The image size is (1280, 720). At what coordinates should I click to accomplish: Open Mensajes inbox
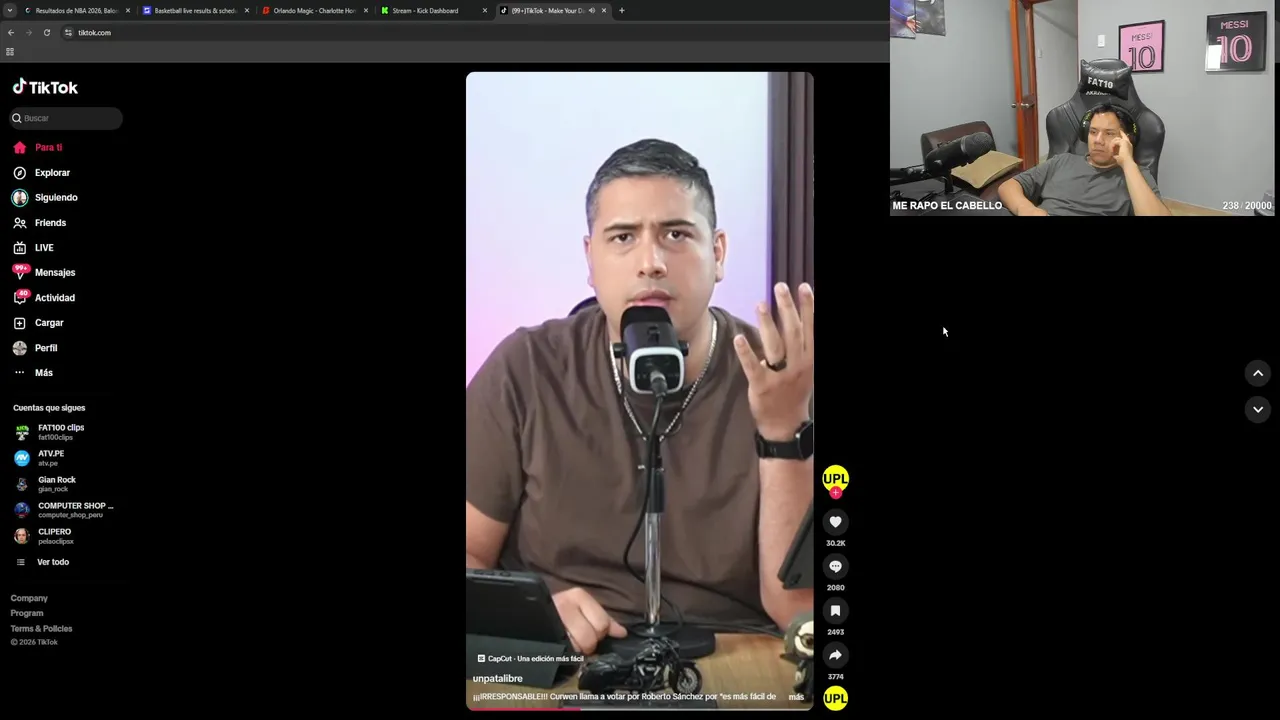55,273
